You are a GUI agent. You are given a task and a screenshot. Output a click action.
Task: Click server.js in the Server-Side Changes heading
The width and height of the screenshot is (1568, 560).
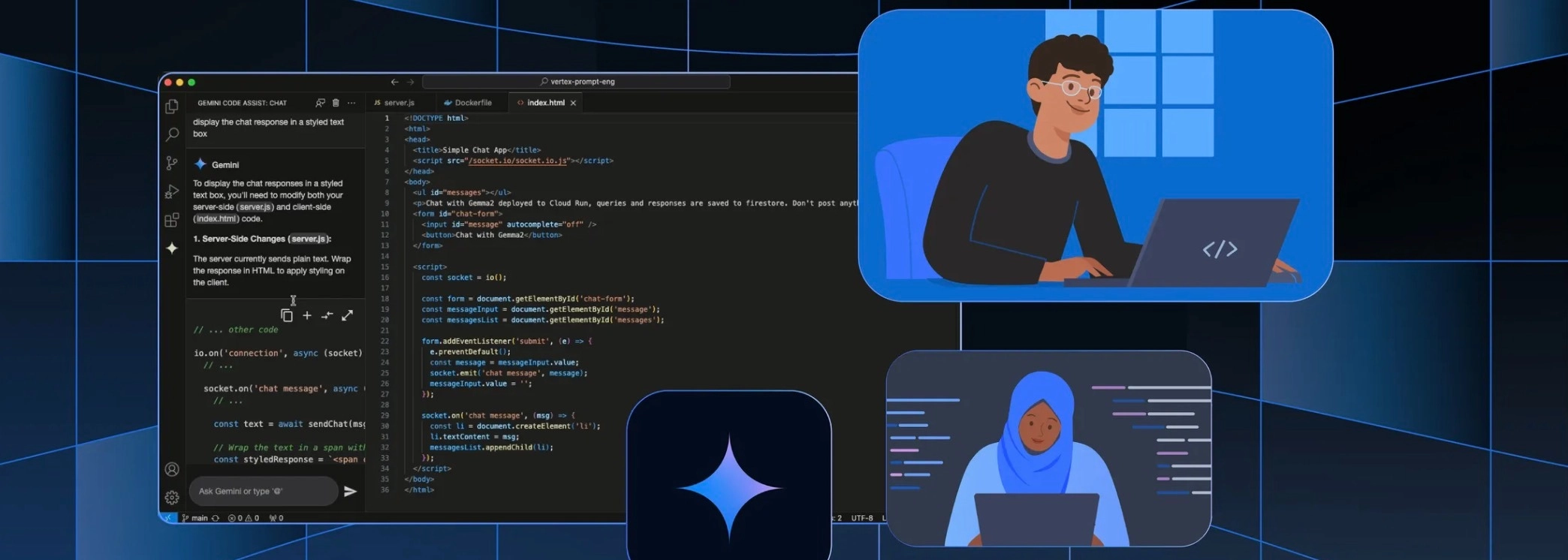(309, 239)
